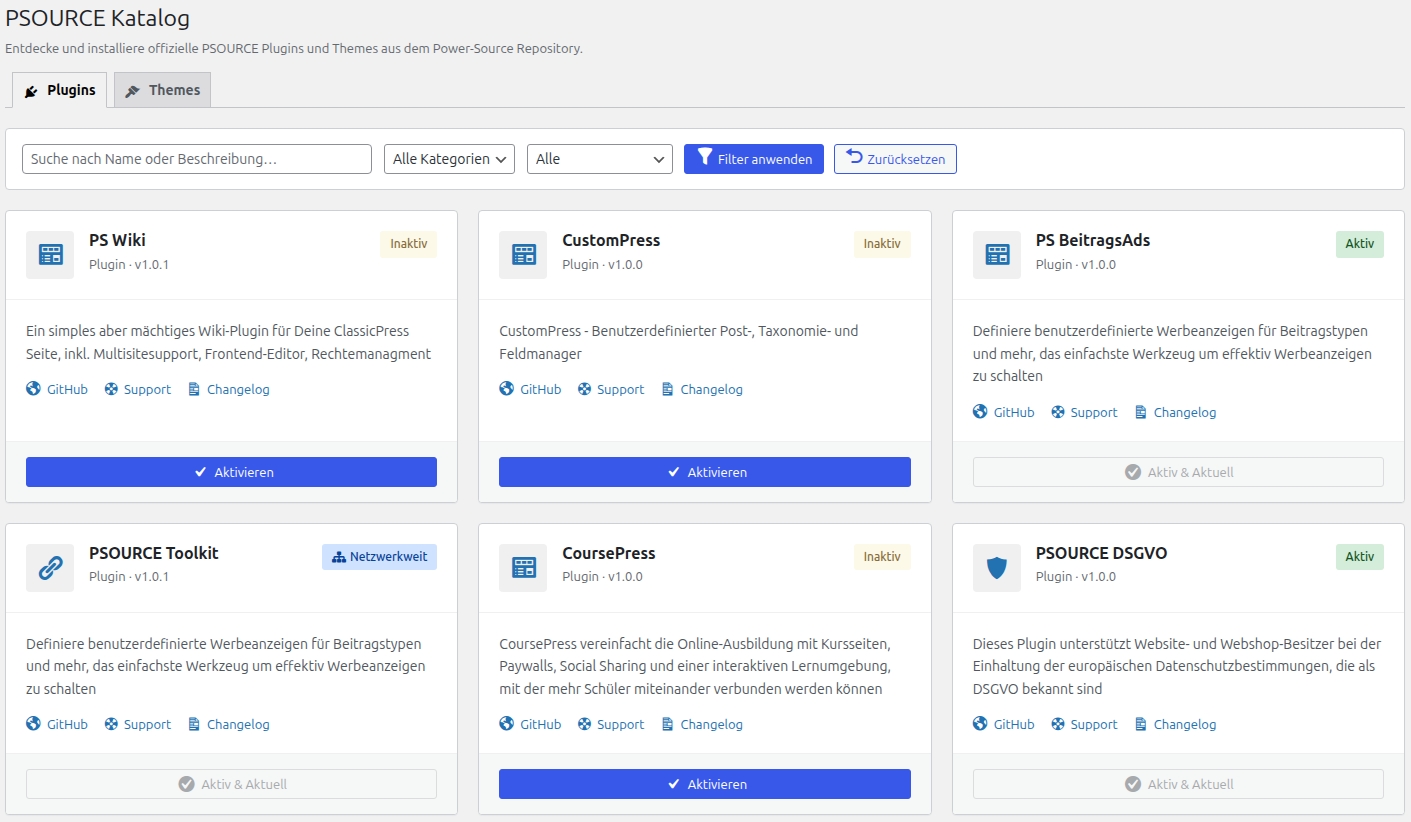
Task: Click the PSOURCE Toolkit chain link icon
Action: (x=50, y=568)
